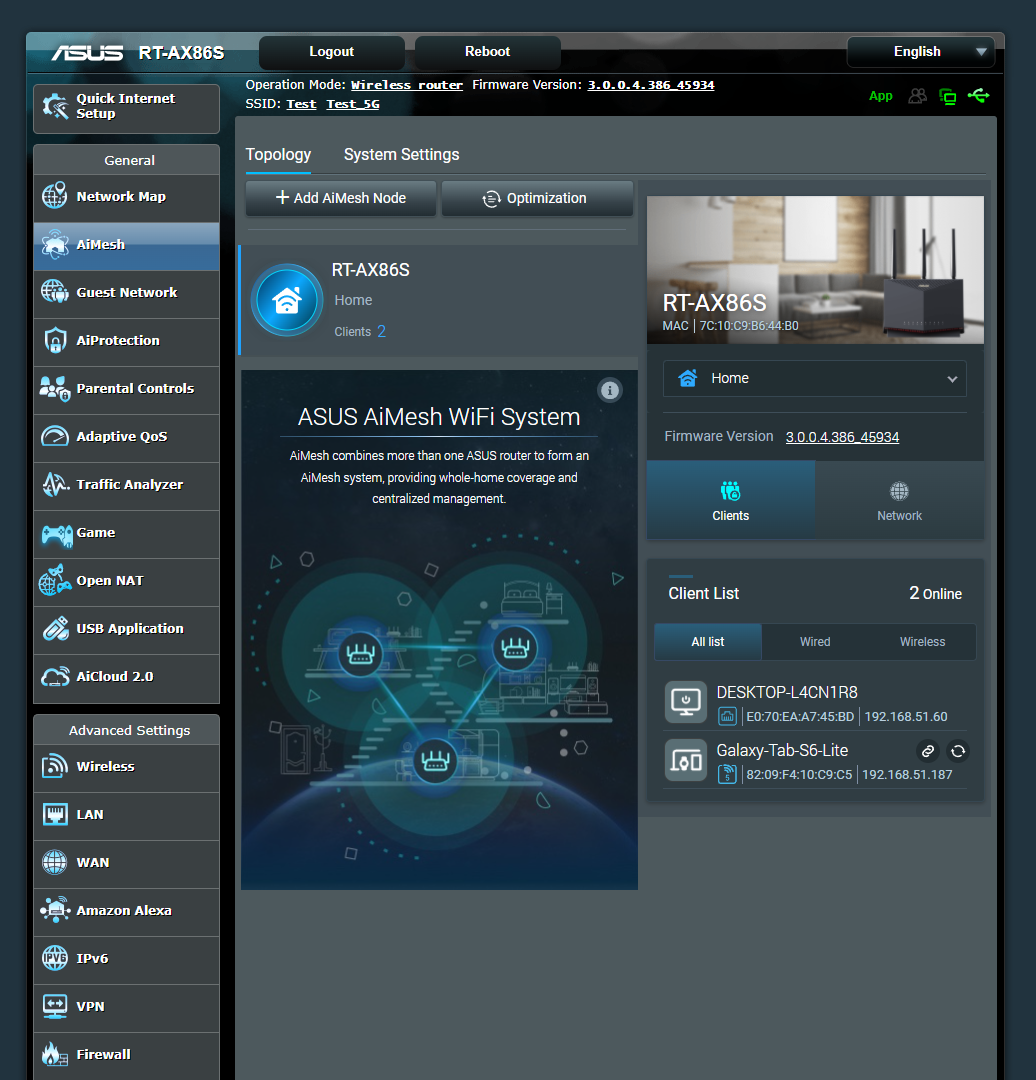Click the RT-AX86S home node icon

tap(287, 300)
